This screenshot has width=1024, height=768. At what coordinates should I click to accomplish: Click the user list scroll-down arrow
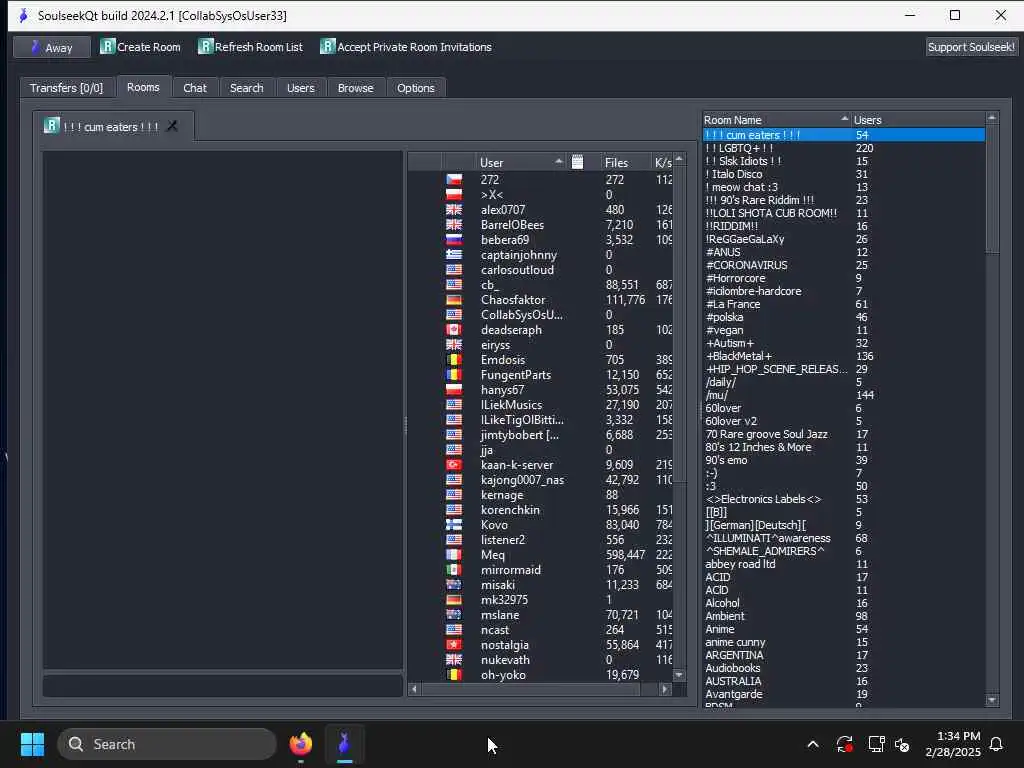pos(679,675)
